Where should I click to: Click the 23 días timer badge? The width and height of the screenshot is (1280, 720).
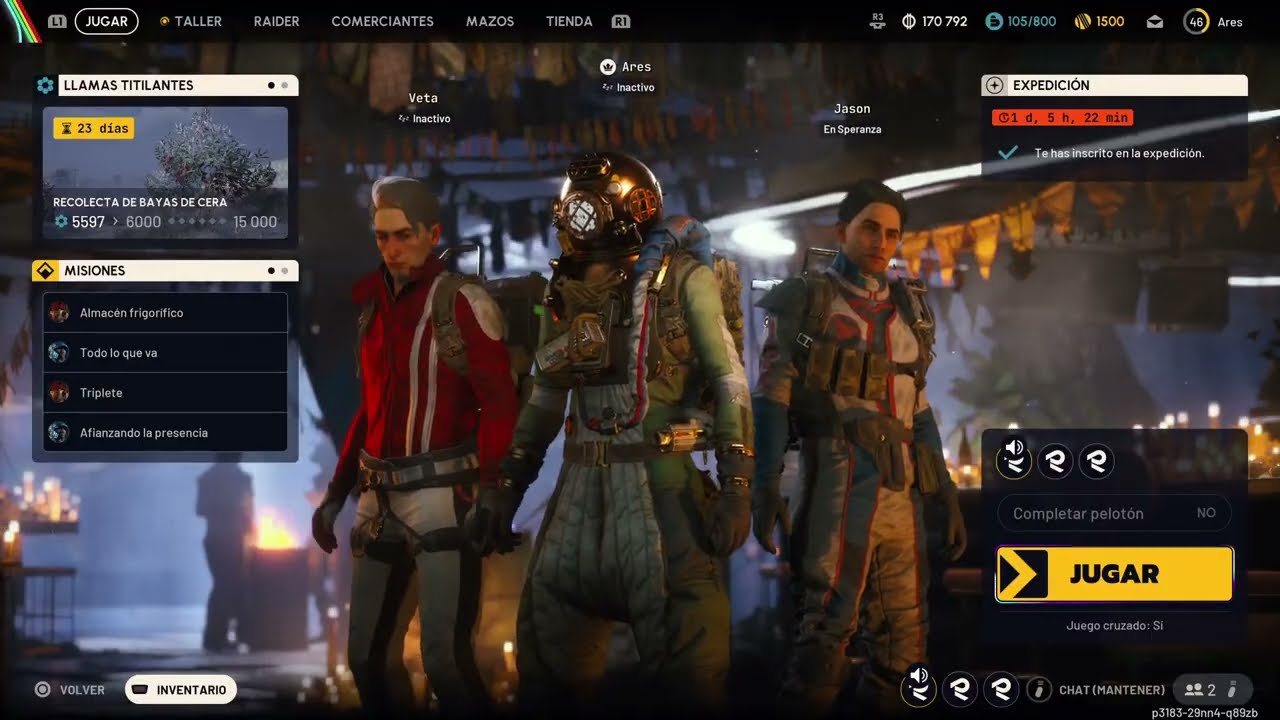coord(93,128)
